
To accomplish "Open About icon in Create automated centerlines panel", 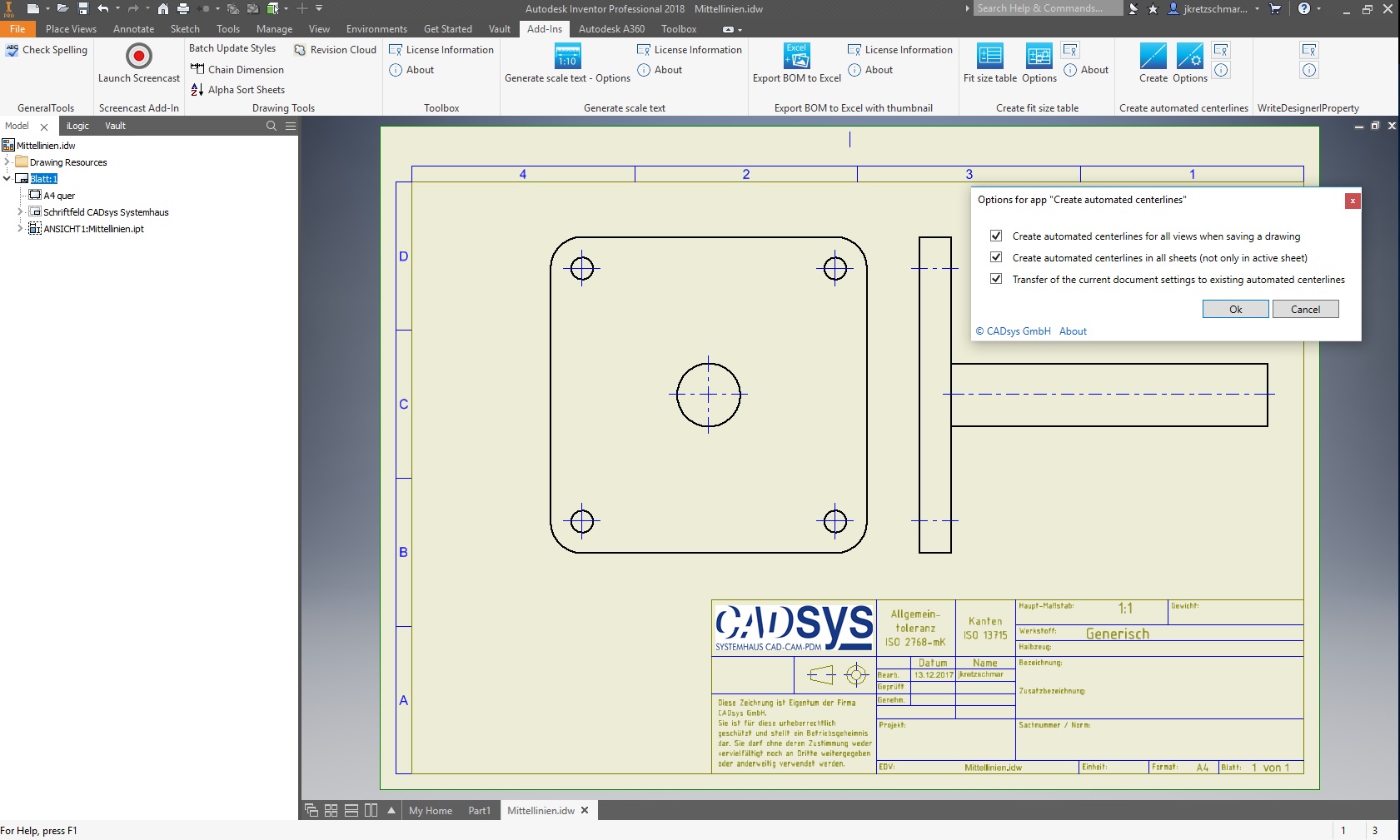I will (1221, 70).
